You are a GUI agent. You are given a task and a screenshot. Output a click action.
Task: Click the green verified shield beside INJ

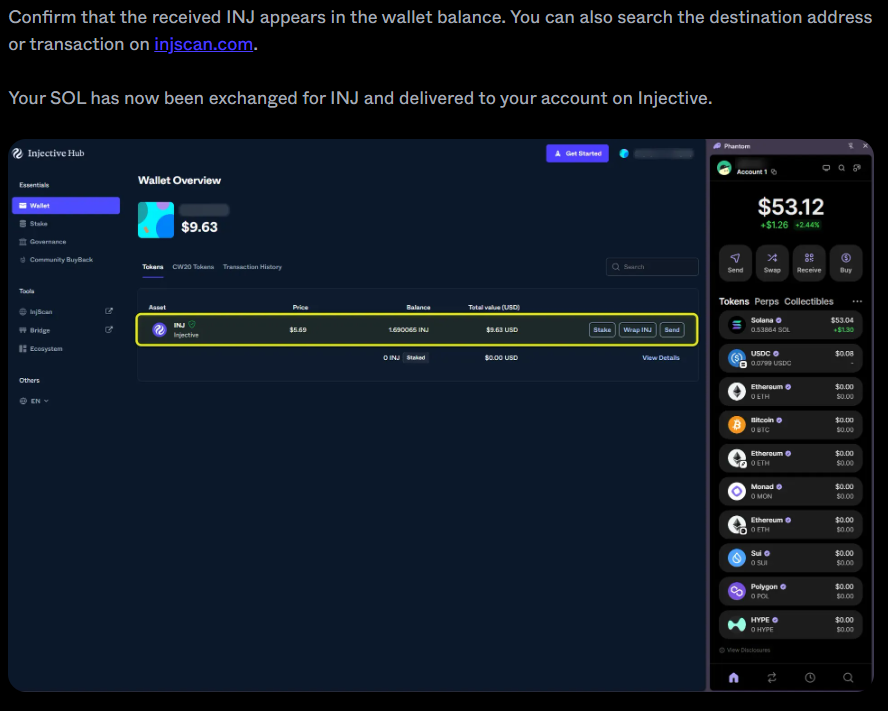click(192, 324)
